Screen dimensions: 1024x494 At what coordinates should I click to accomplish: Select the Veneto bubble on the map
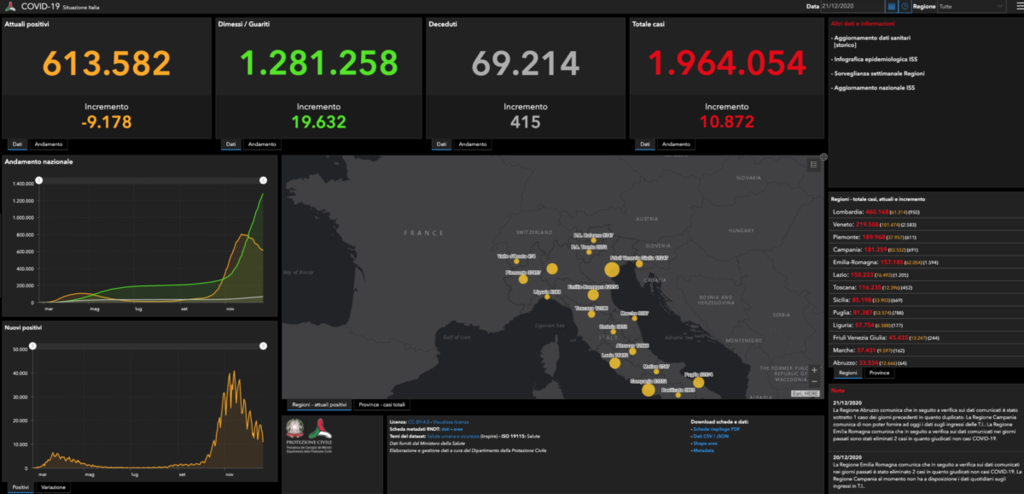pyautogui.click(x=612, y=270)
